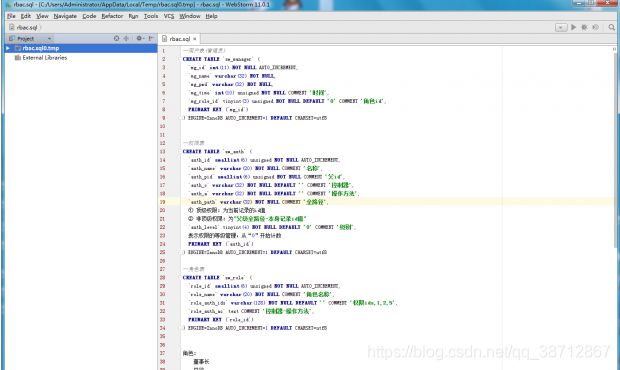Click the SQL file icon on rbac.sql tab
This screenshot has height=370, width=620.
[164, 39]
